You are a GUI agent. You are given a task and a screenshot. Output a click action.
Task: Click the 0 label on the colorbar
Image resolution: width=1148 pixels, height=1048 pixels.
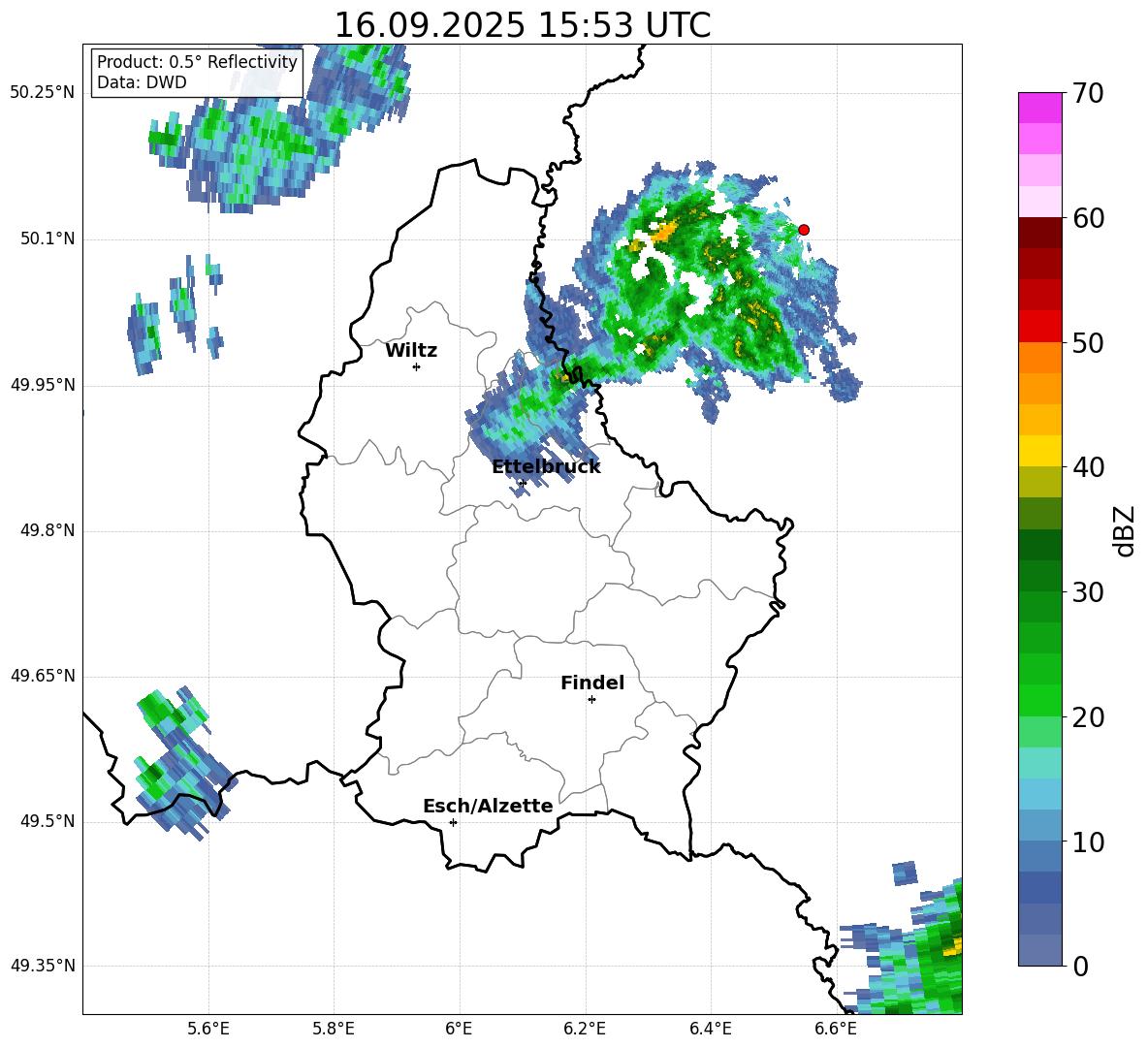[x=1080, y=966]
